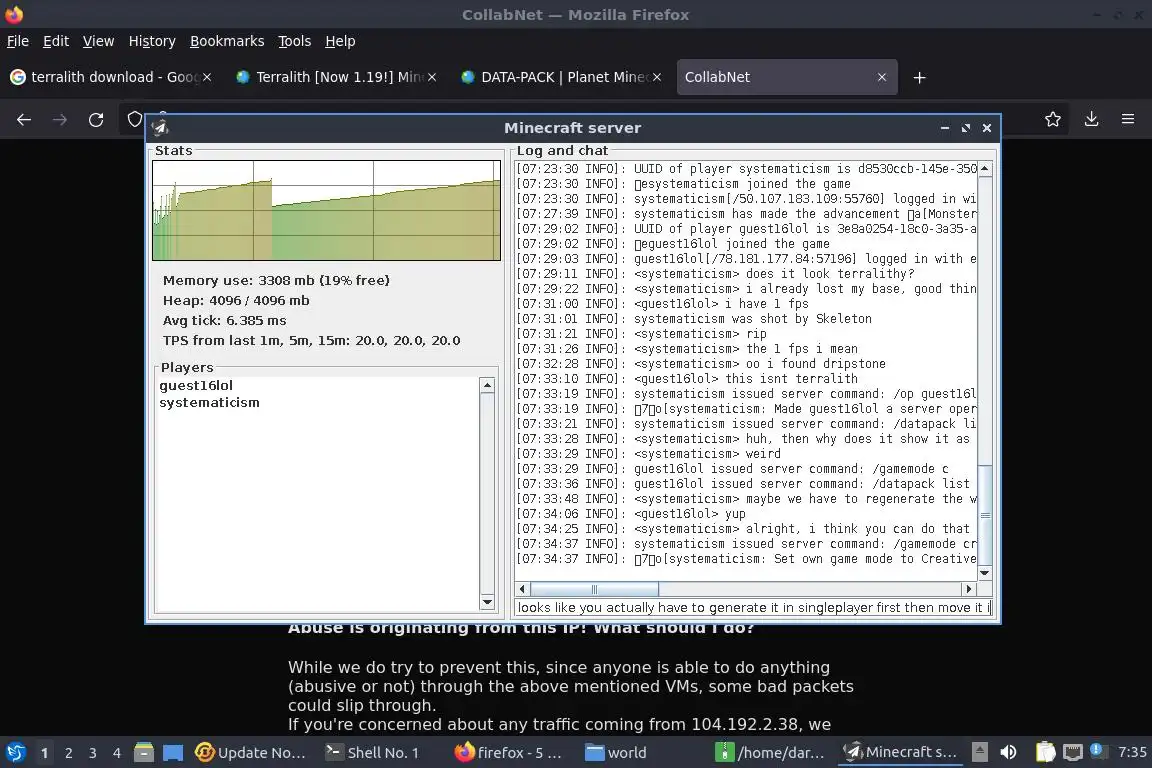Open Update Notifier taskbar item
Image resolution: width=1152 pixels, height=768 pixels.
[251, 753]
